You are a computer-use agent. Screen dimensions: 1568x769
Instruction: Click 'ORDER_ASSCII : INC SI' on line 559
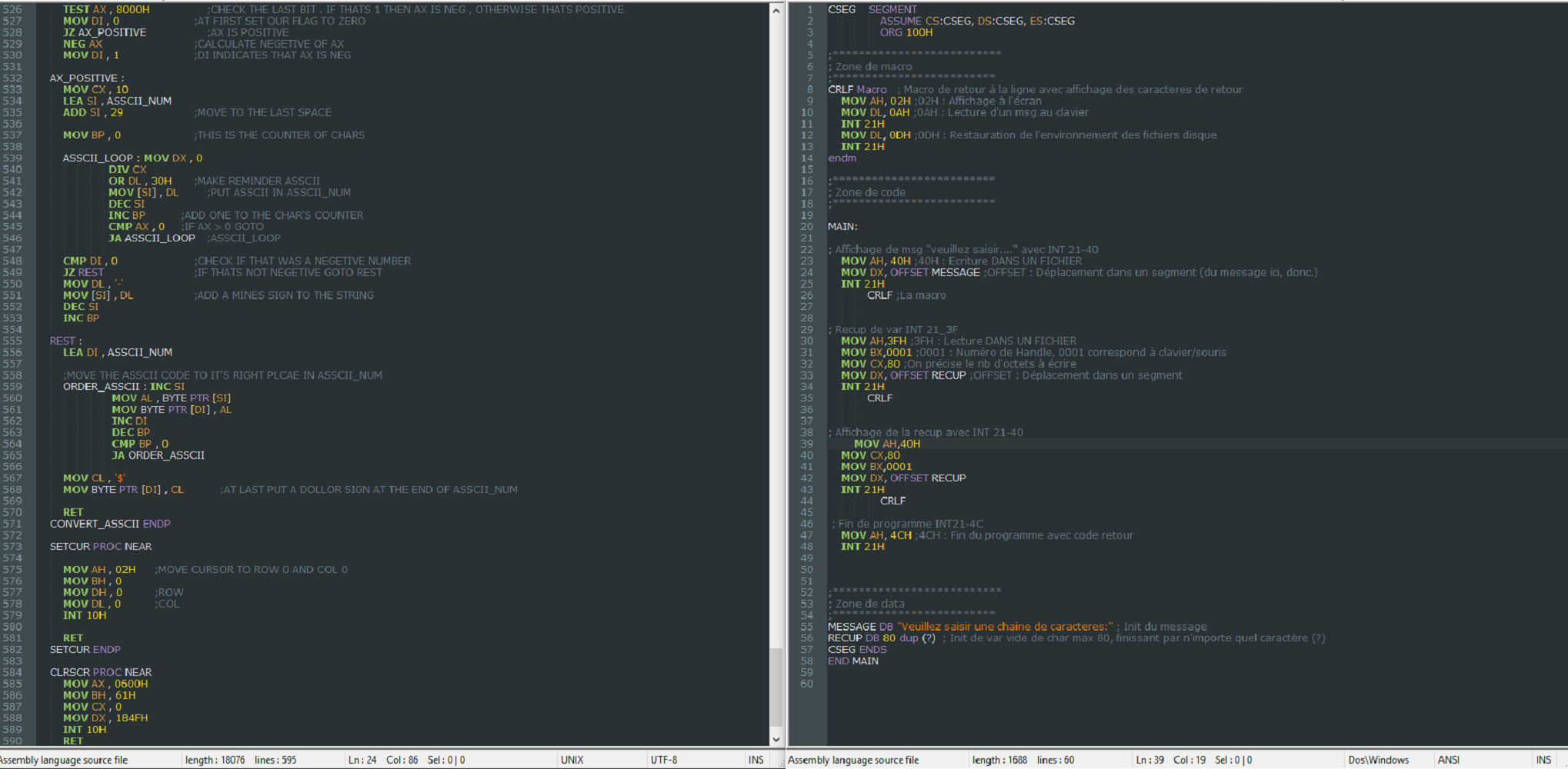click(124, 386)
